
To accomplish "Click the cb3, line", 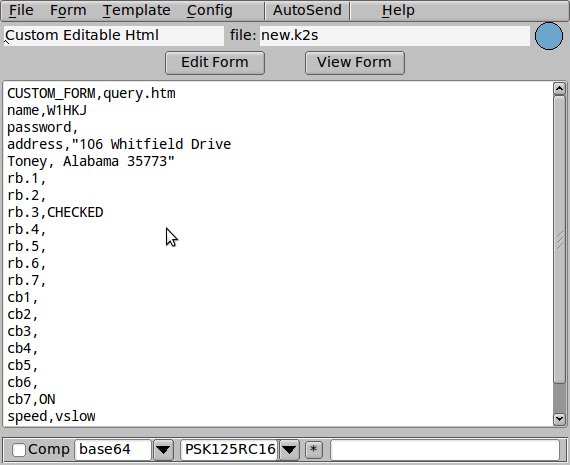I will point(23,331).
